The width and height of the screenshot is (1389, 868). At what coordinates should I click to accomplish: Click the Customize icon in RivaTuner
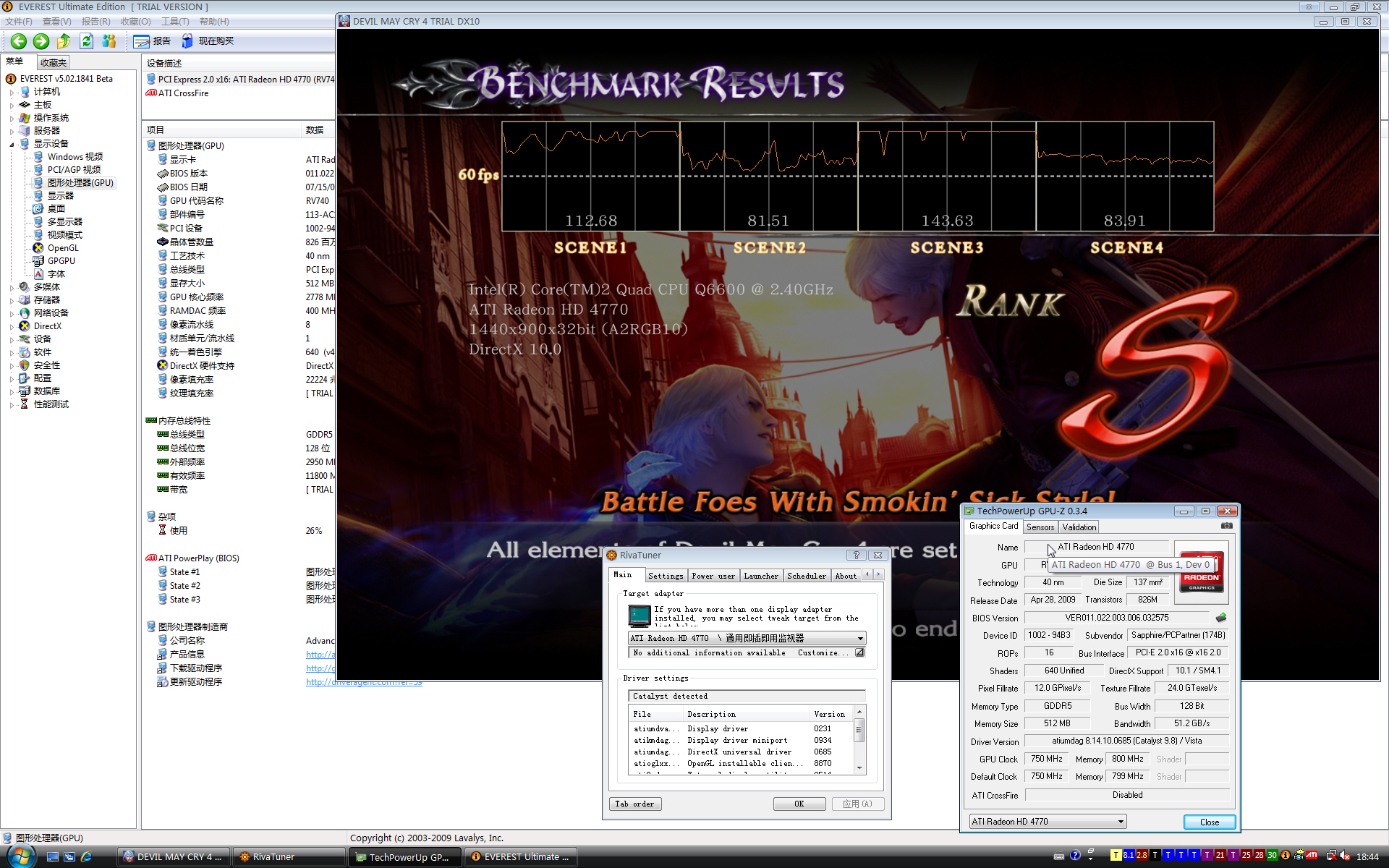[x=859, y=652]
